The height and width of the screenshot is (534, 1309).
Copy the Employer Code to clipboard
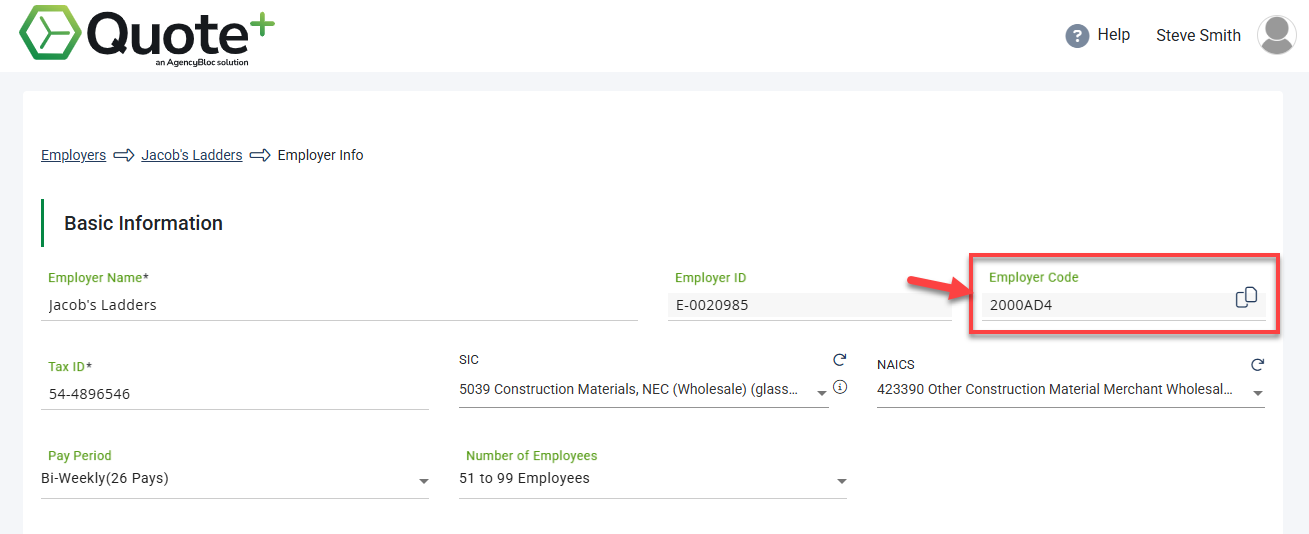click(1246, 298)
